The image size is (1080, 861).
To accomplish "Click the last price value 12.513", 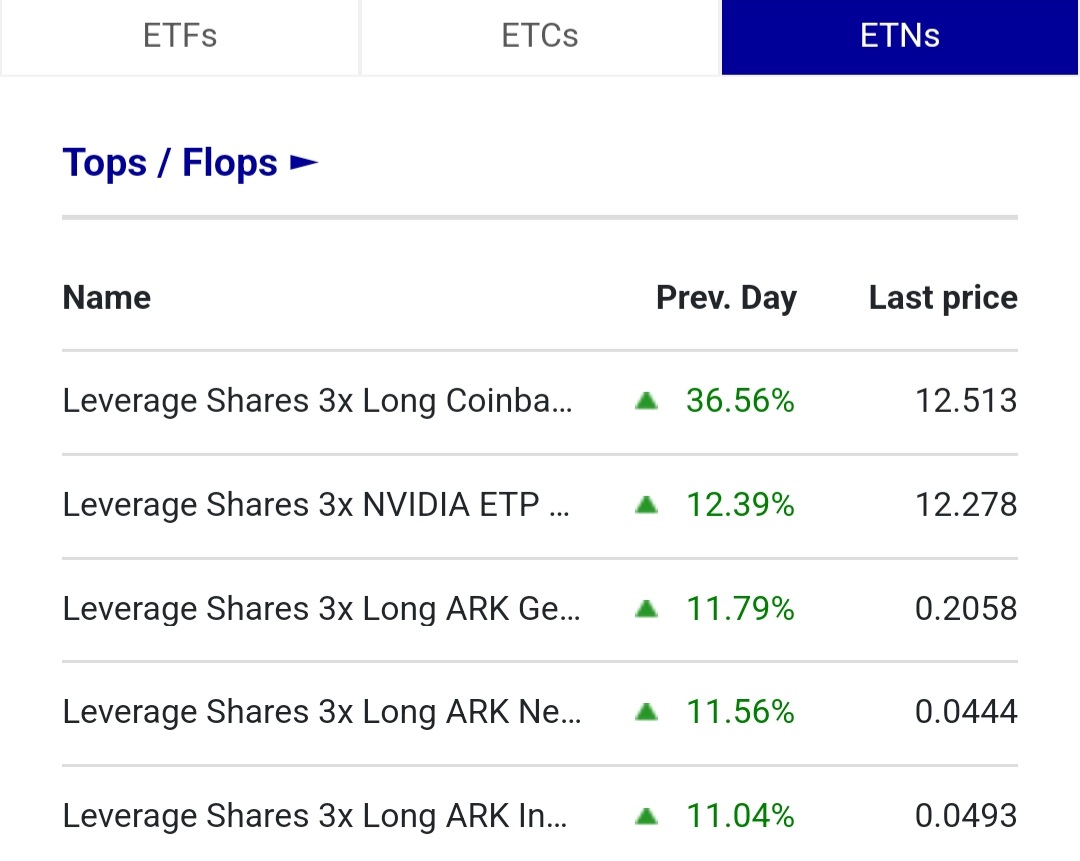I will click(x=966, y=401).
